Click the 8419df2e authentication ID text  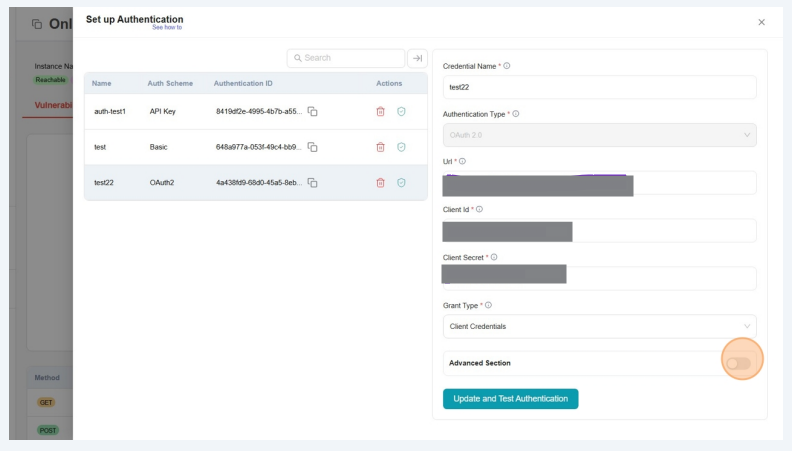click(x=259, y=112)
